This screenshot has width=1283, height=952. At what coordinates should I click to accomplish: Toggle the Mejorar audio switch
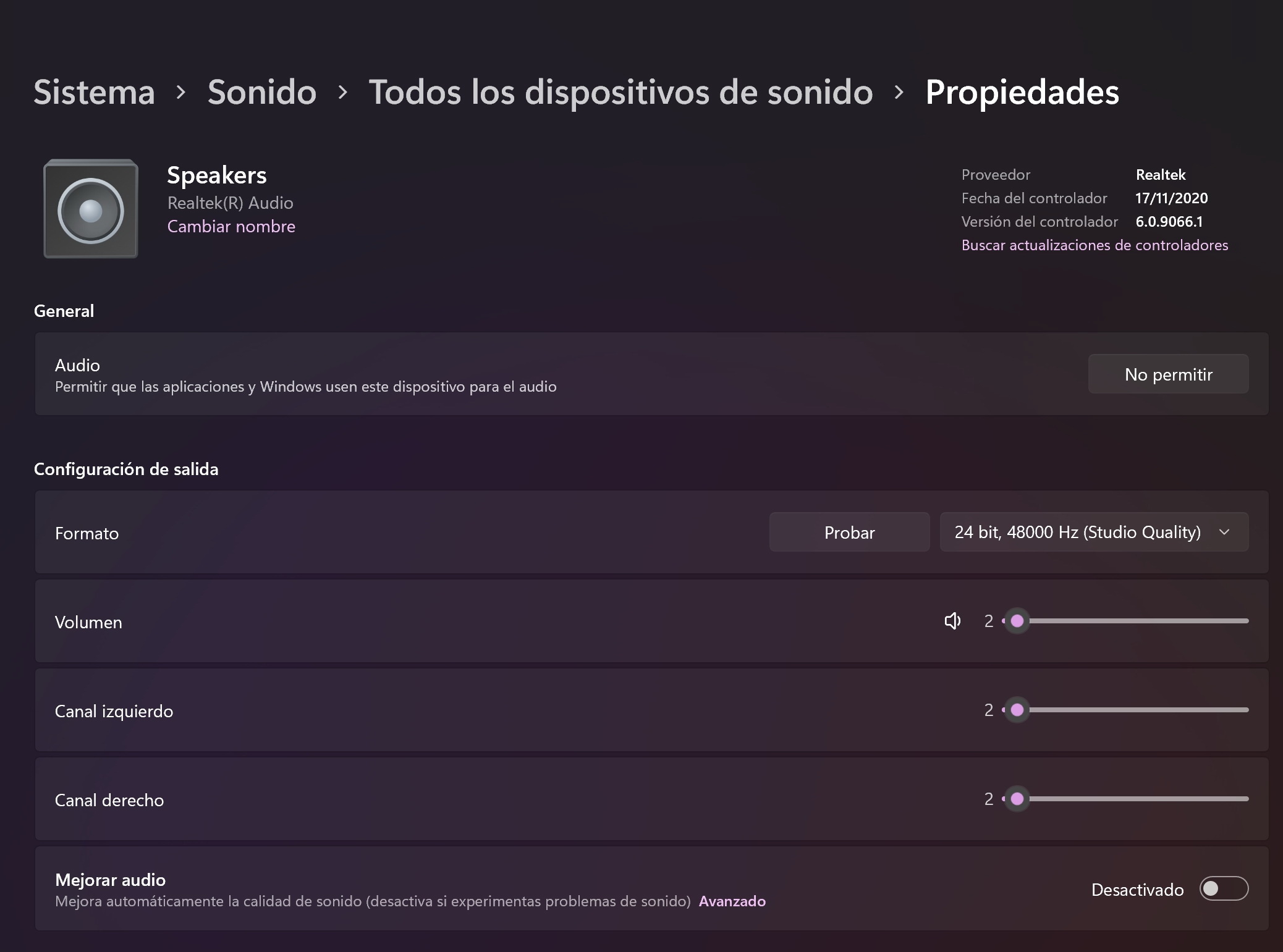pyautogui.click(x=1224, y=889)
